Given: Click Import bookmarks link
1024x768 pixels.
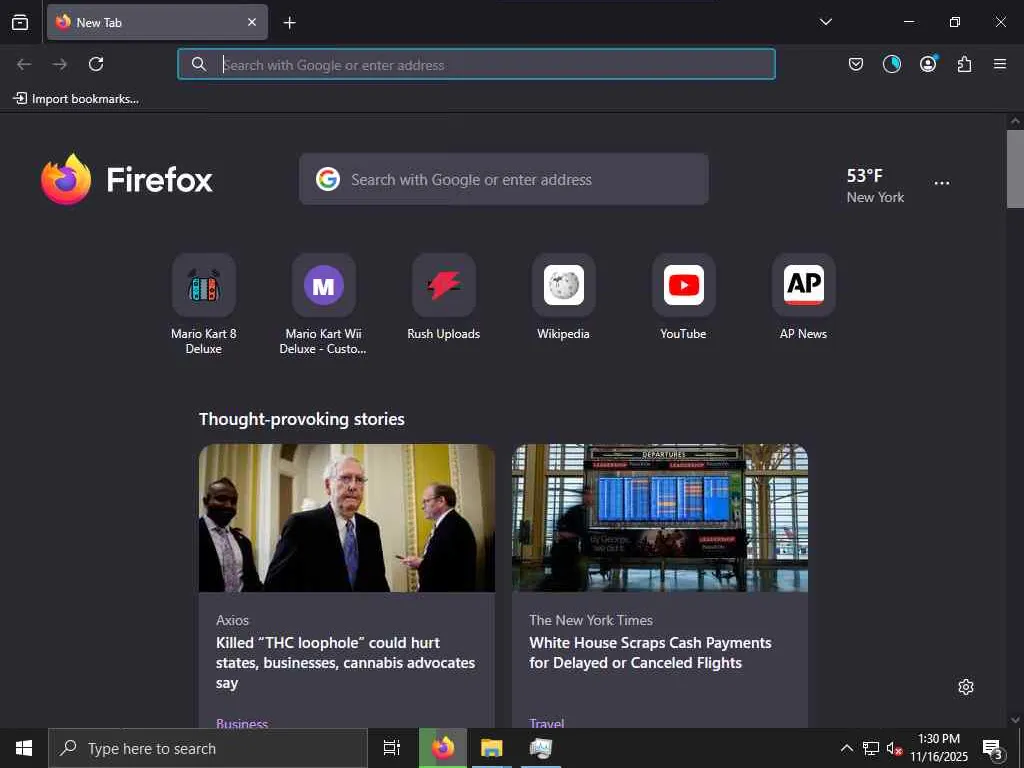Looking at the screenshot, I should pyautogui.click(x=76, y=99).
